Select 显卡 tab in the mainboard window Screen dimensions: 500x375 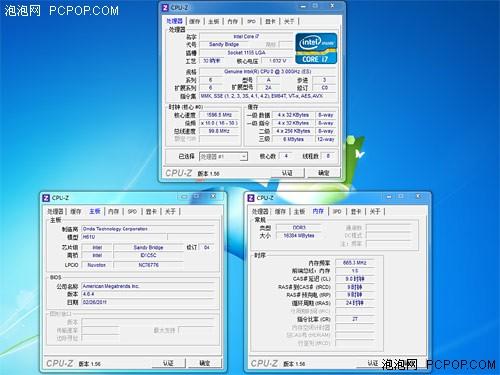[151, 211]
